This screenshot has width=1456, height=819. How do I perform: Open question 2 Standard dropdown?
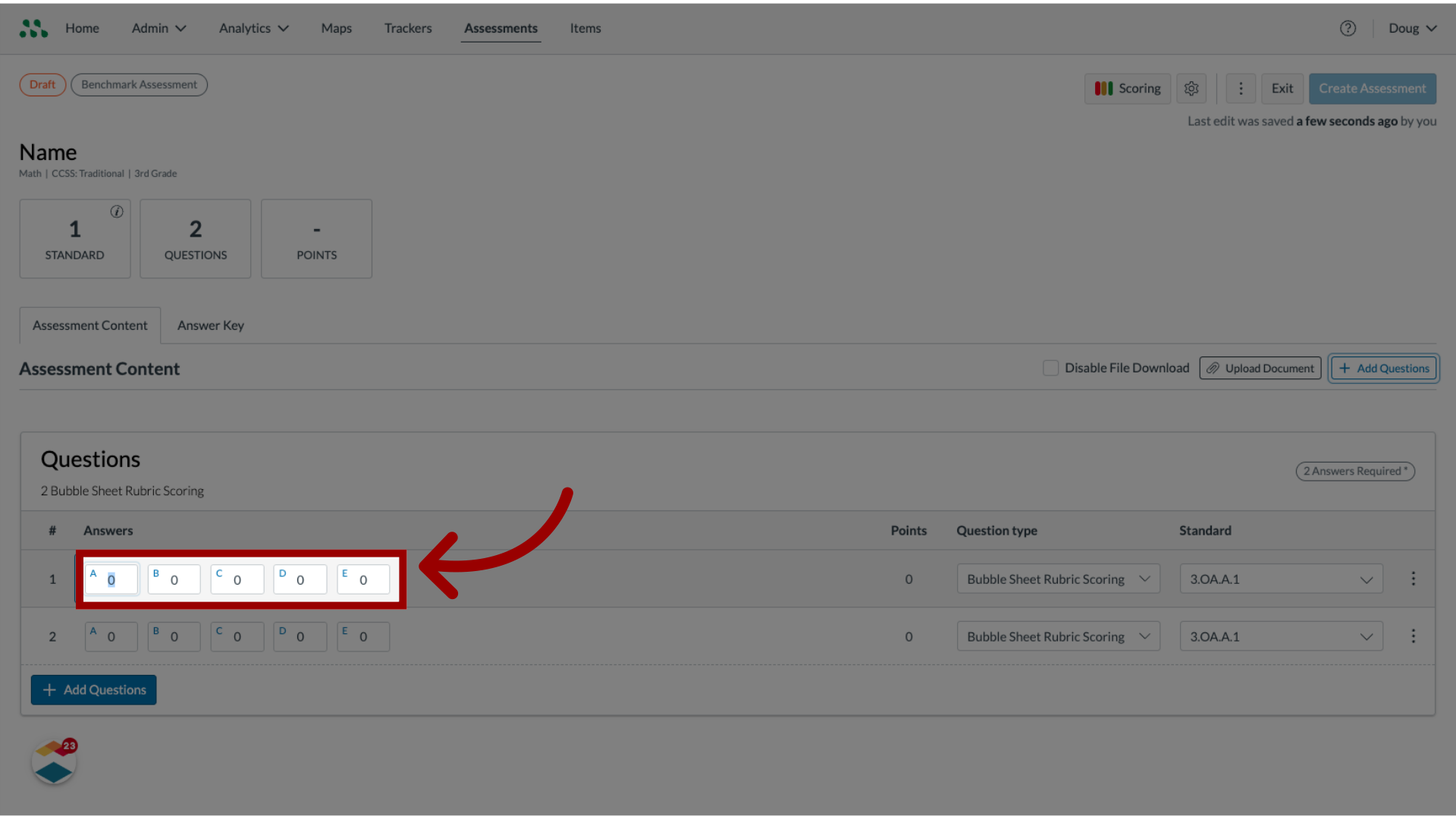1282,636
